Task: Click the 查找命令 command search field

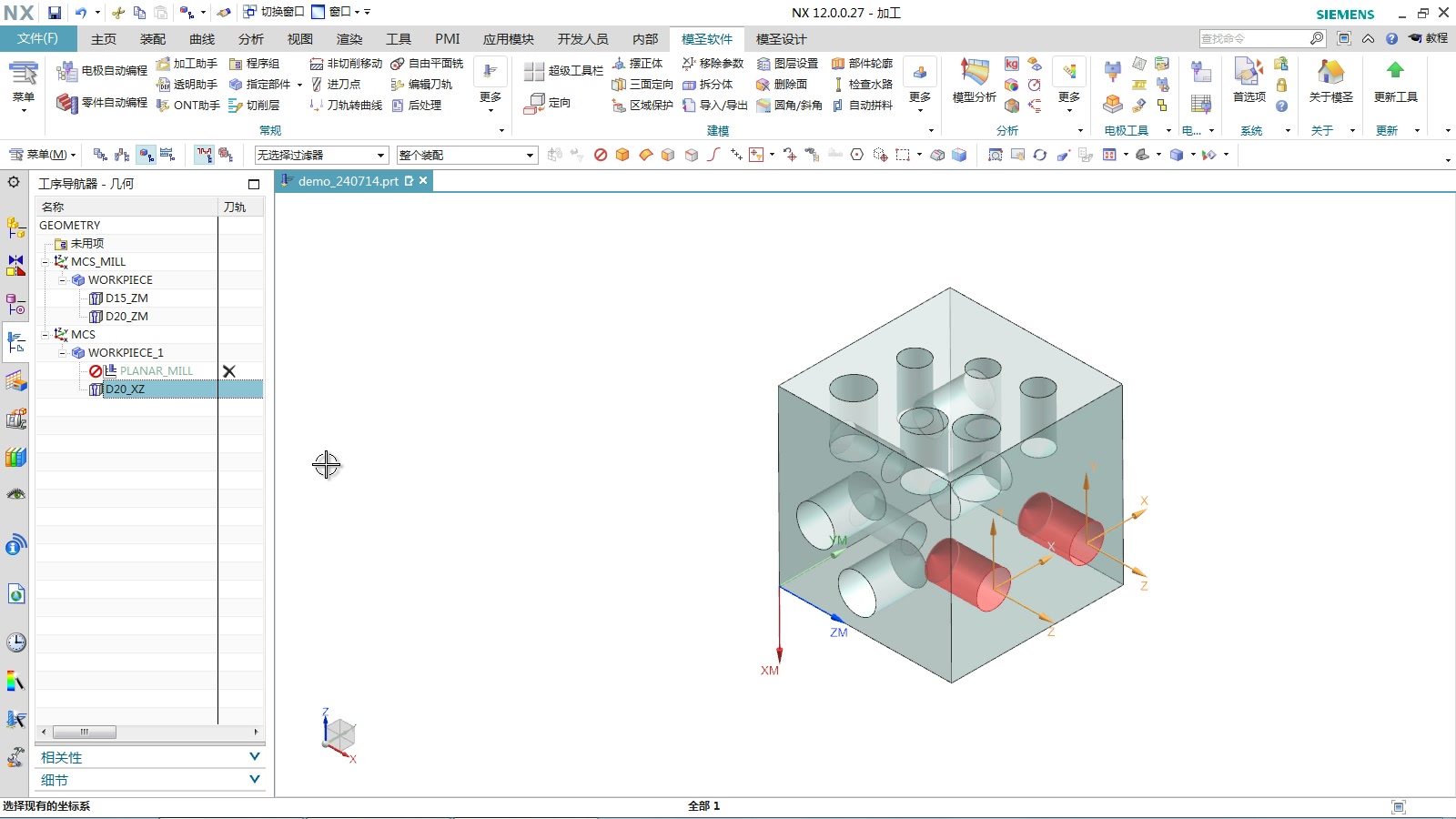Action: tap(1254, 38)
